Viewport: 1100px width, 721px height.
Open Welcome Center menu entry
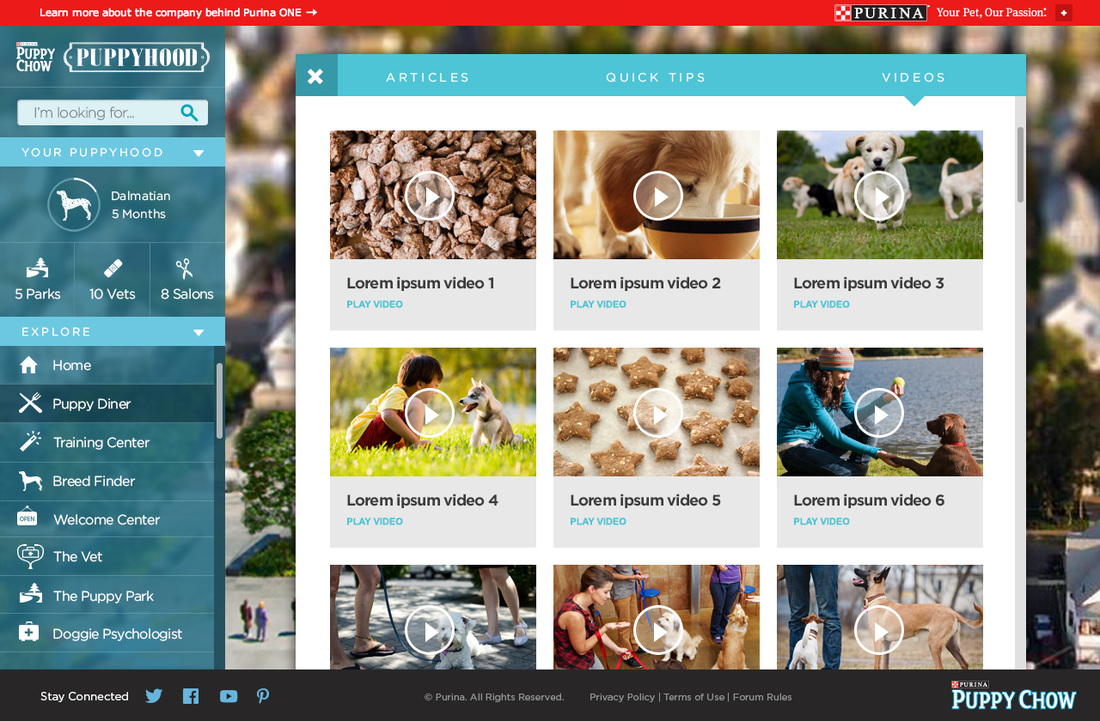click(107, 519)
